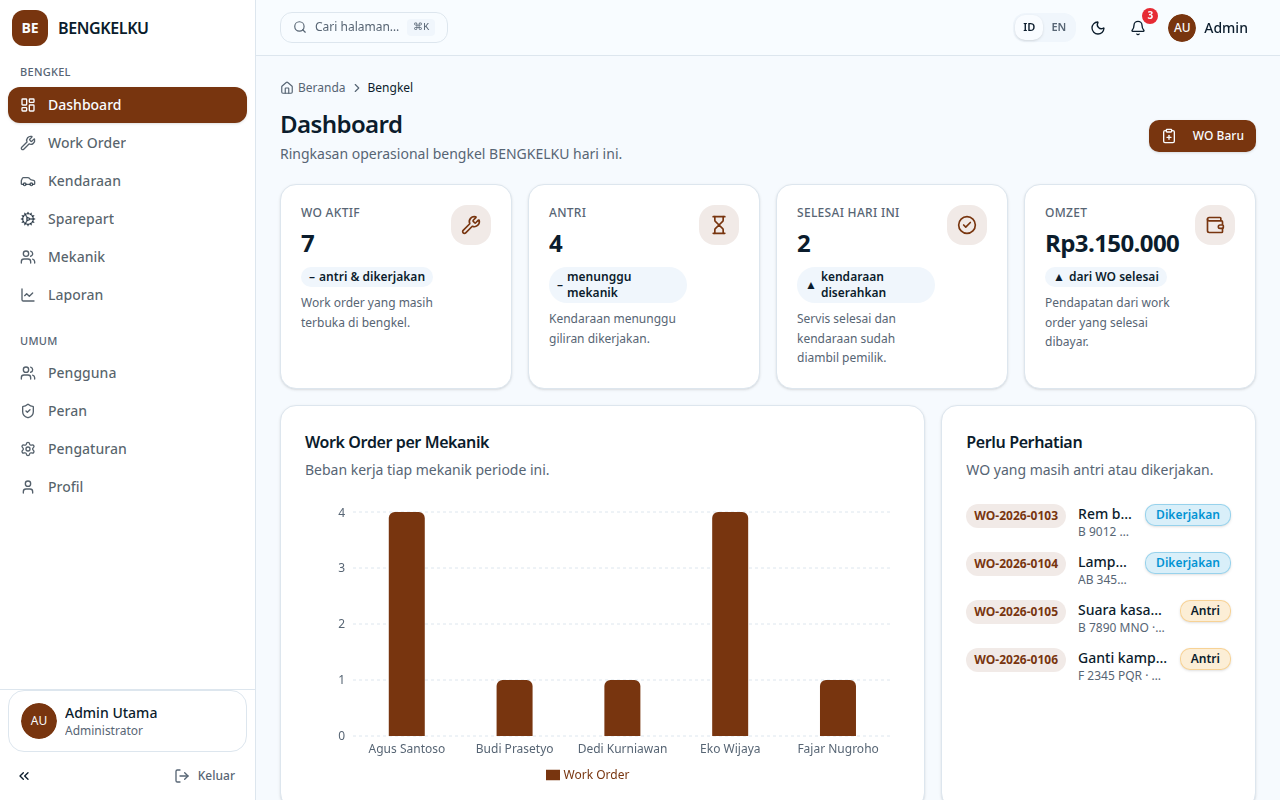Click the wallet icon on Omzet card
This screenshot has width=1280, height=800.
[x=1215, y=225]
